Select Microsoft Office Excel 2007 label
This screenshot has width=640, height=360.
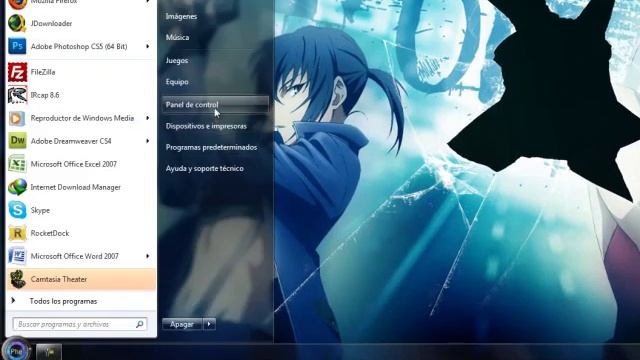click(73, 164)
